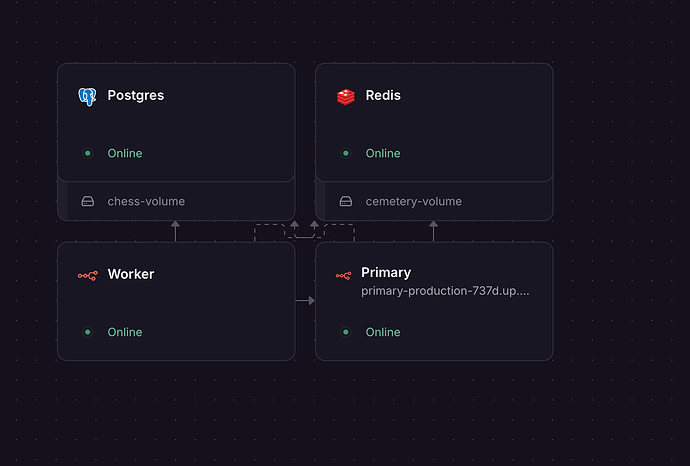
Task: Open the cemetery-volume storage entry
Action: click(x=413, y=201)
